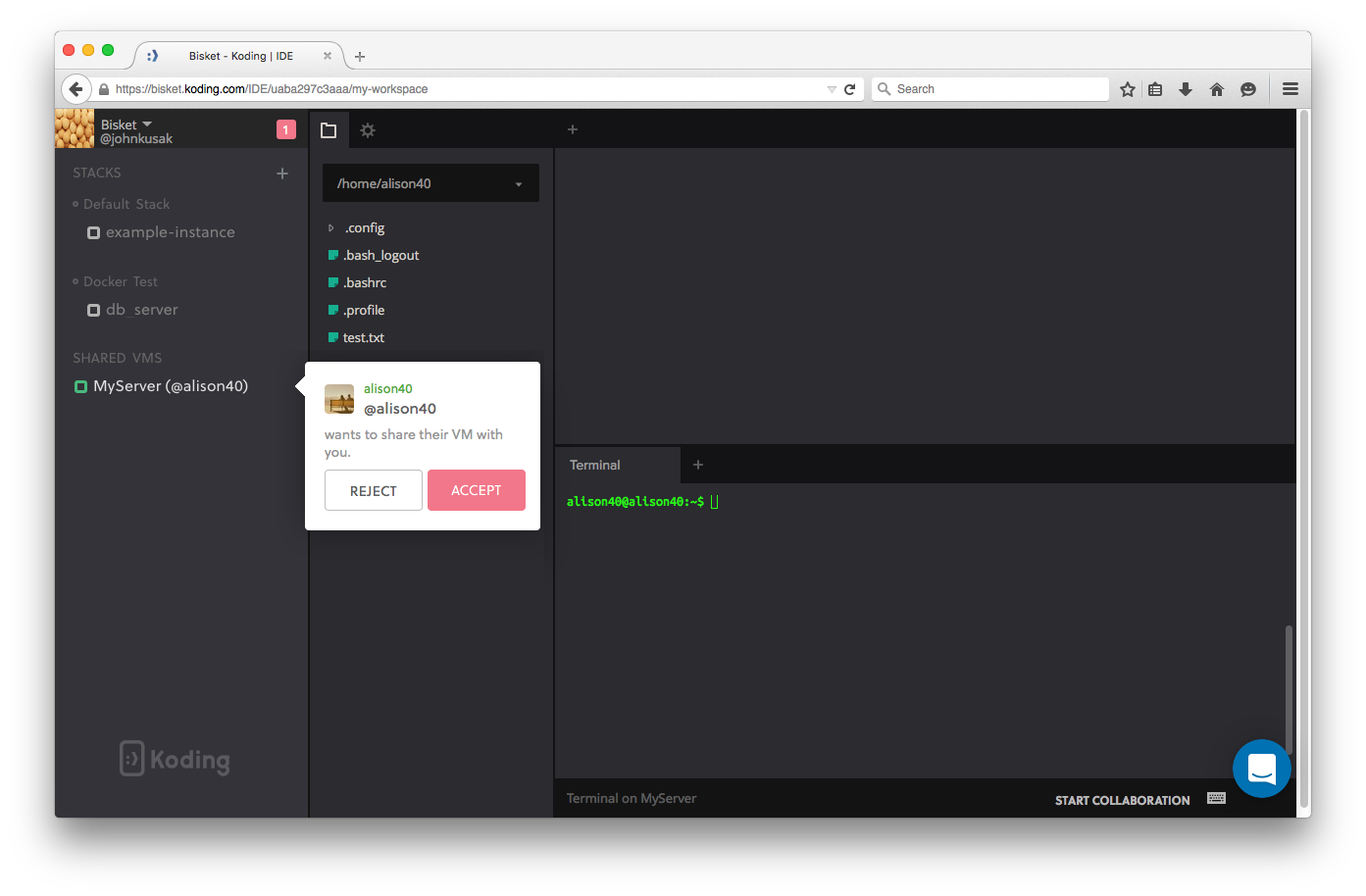This screenshot has width=1366, height=896.
Task: Open the test.txt file
Action: (x=364, y=337)
